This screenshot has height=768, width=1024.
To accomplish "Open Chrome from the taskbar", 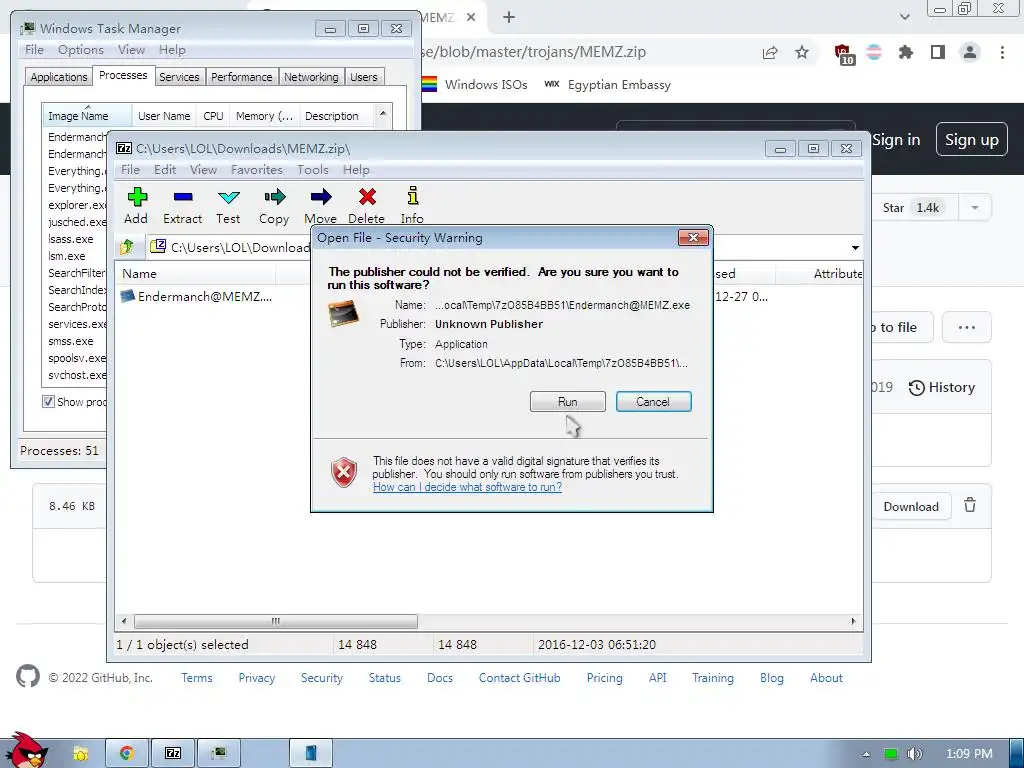I will click(x=126, y=754).
